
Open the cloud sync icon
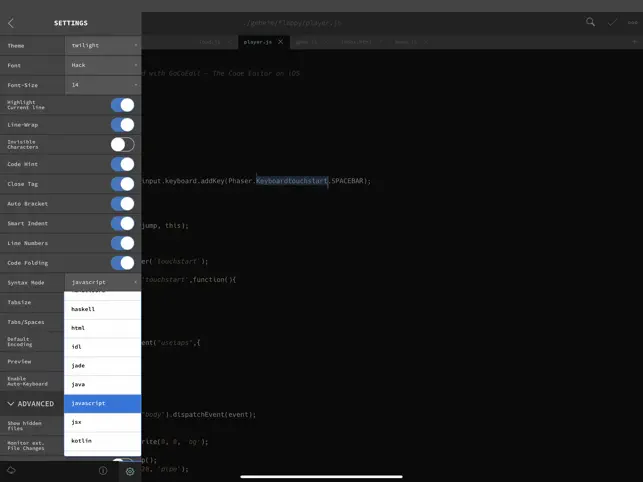coord(11,470)
